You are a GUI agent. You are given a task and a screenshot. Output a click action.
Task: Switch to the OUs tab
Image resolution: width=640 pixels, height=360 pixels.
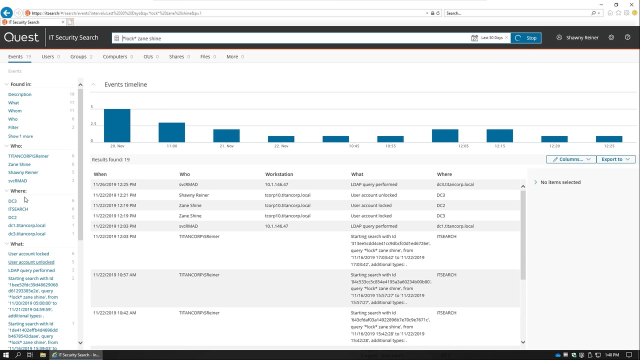(151, 57)
